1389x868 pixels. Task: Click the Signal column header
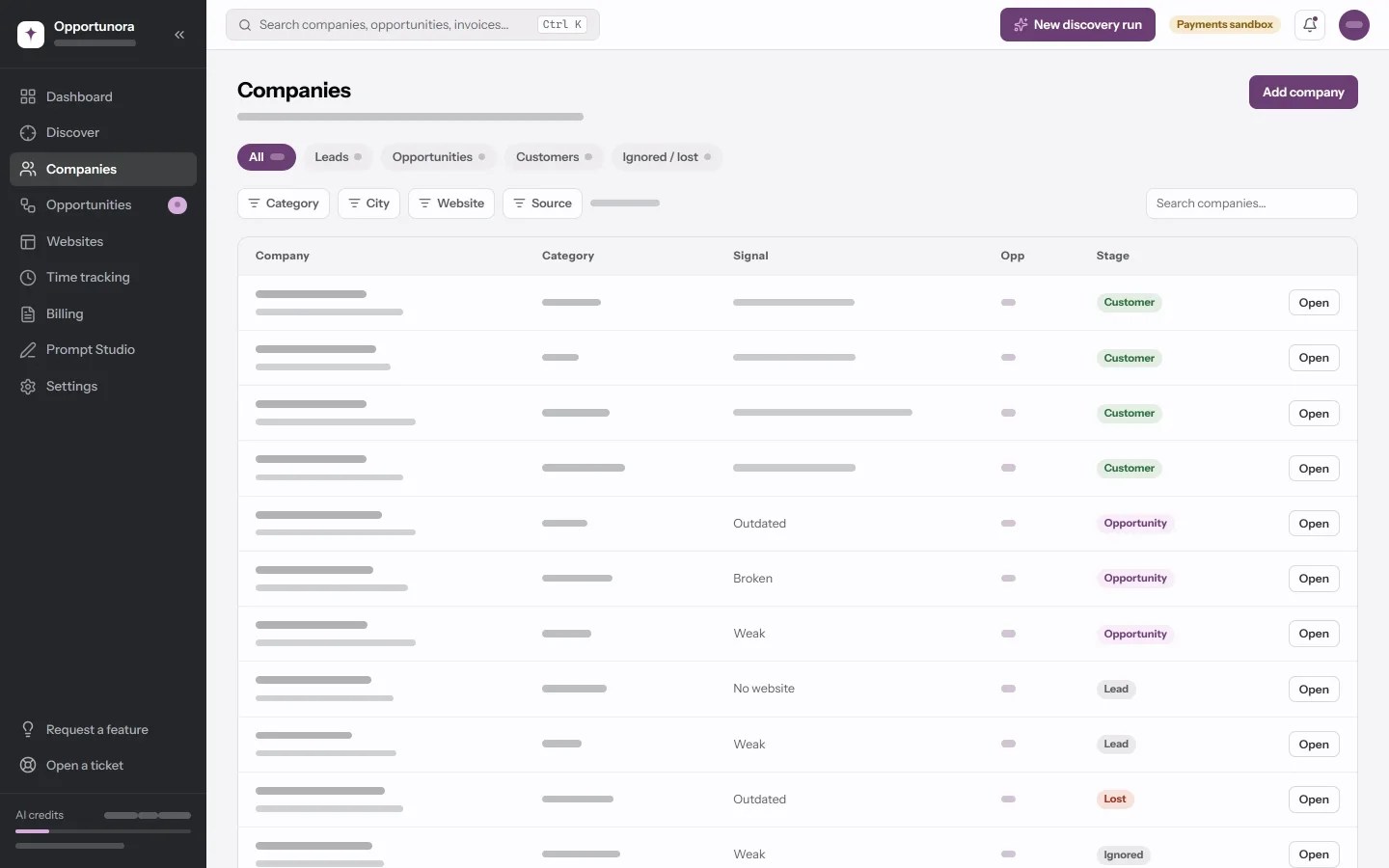click(750, 256)
